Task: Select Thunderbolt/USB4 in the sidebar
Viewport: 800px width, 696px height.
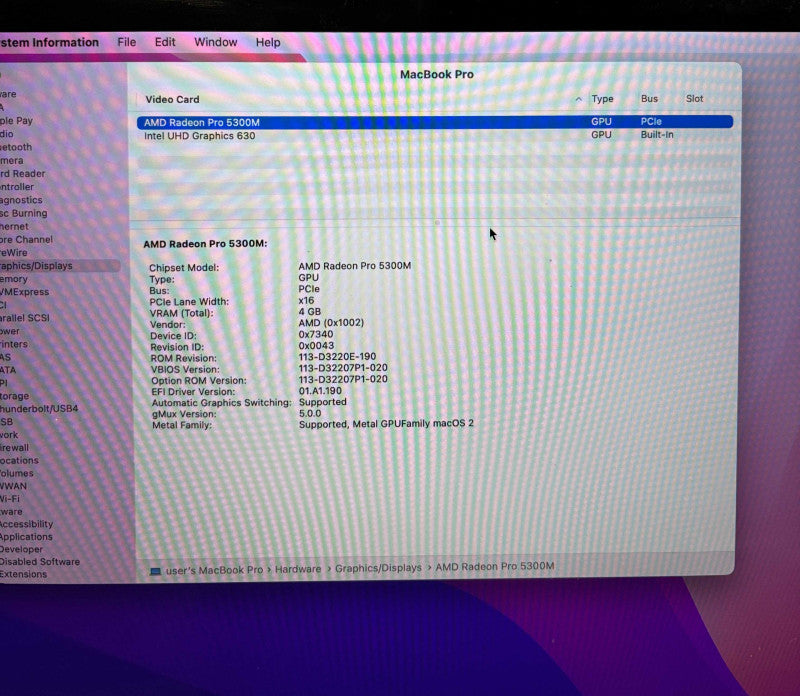Action: pos(39,409)
